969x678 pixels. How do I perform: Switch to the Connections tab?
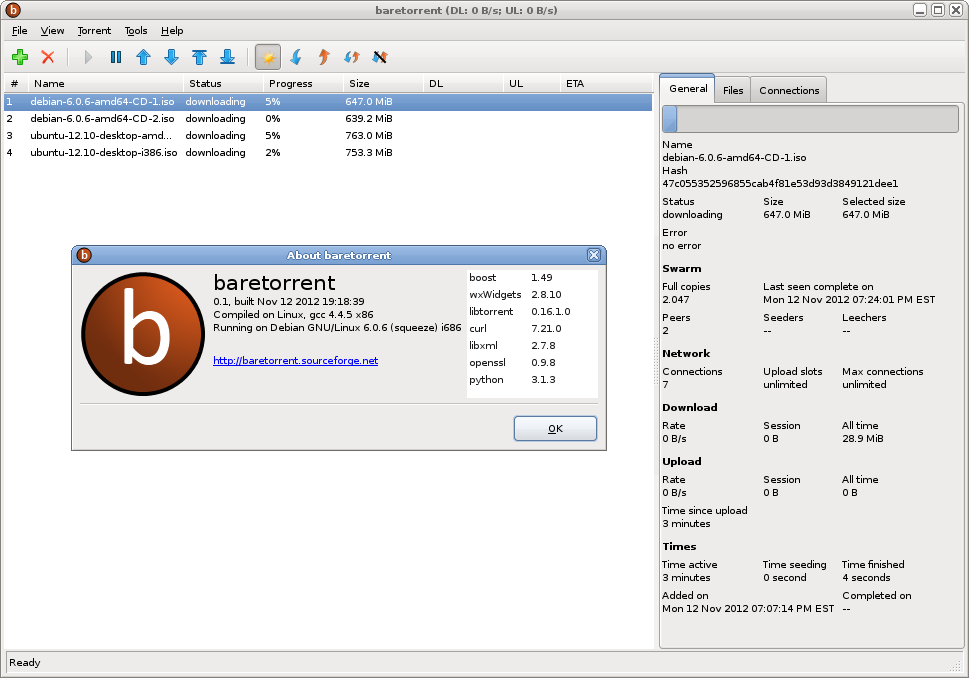point(788,89)
